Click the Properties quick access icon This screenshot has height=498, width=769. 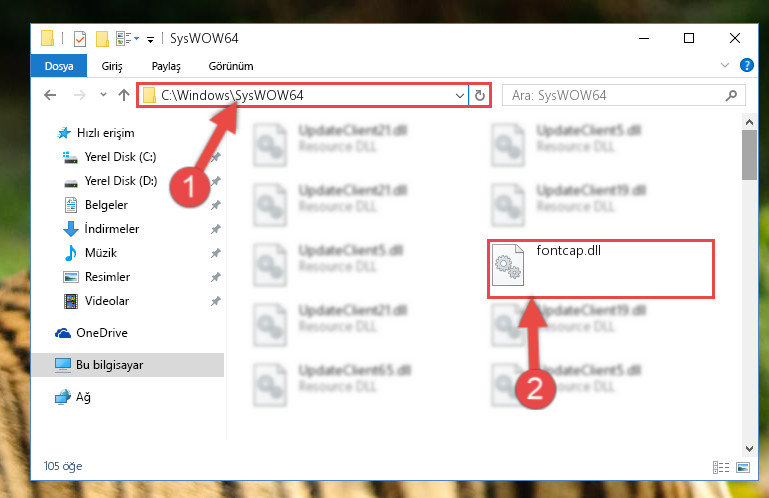point(80,38)
